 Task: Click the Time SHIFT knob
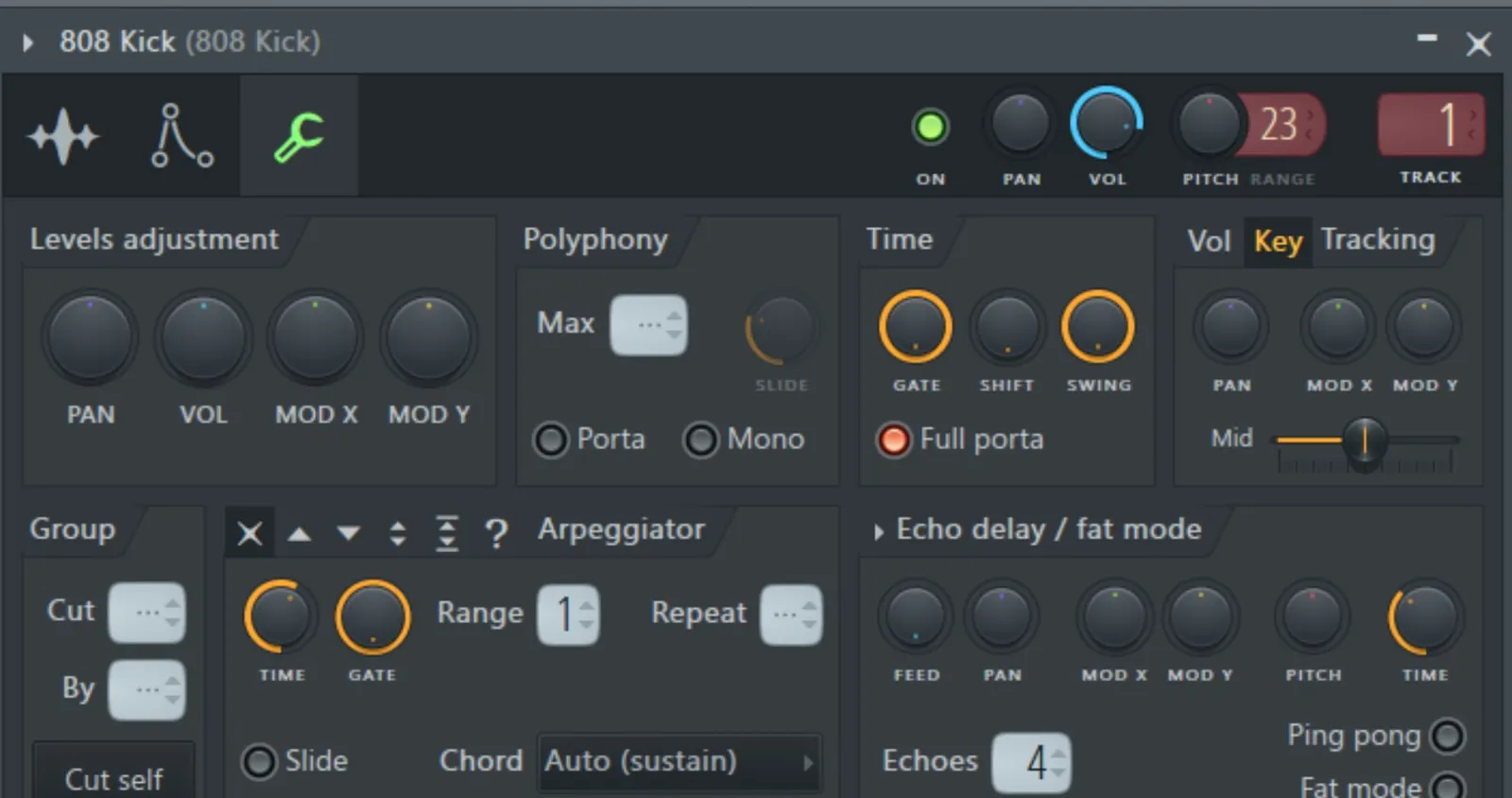(1006, 327)
